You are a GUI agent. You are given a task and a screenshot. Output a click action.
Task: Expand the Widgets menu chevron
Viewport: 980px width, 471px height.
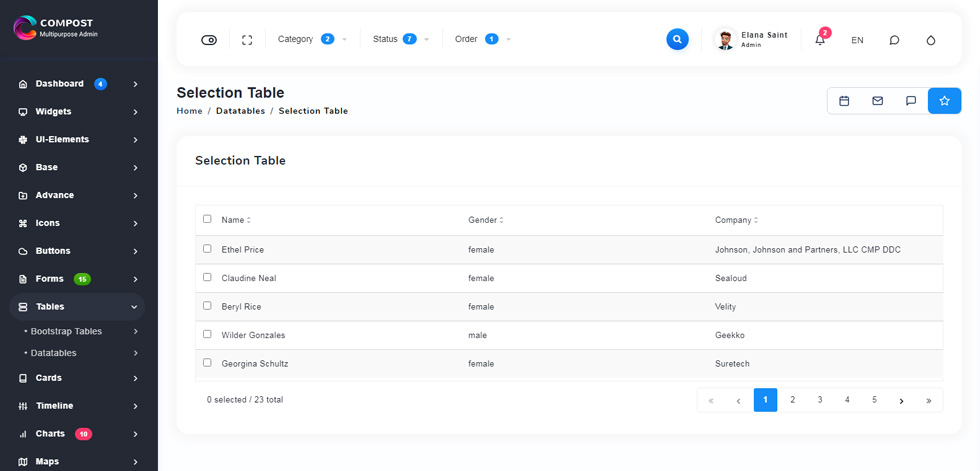pos(135,112)
